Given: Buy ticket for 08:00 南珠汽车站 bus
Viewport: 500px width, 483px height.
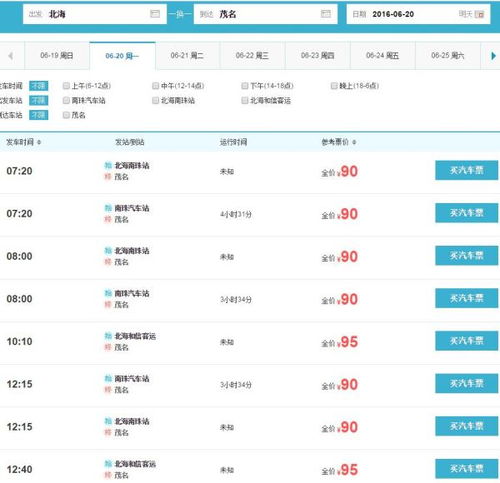Looking at the screenshot, I should click(x=466, y=298).
